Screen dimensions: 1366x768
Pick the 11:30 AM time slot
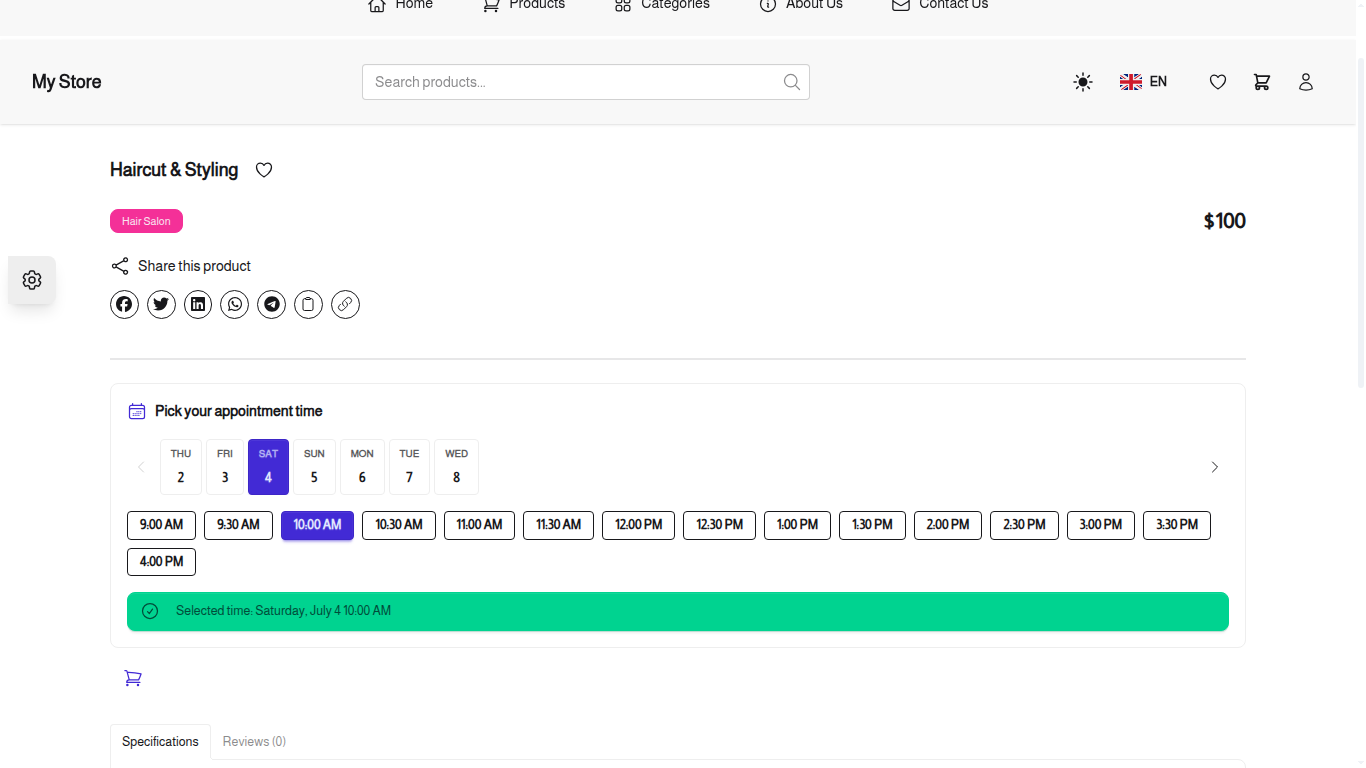[558, 525]
